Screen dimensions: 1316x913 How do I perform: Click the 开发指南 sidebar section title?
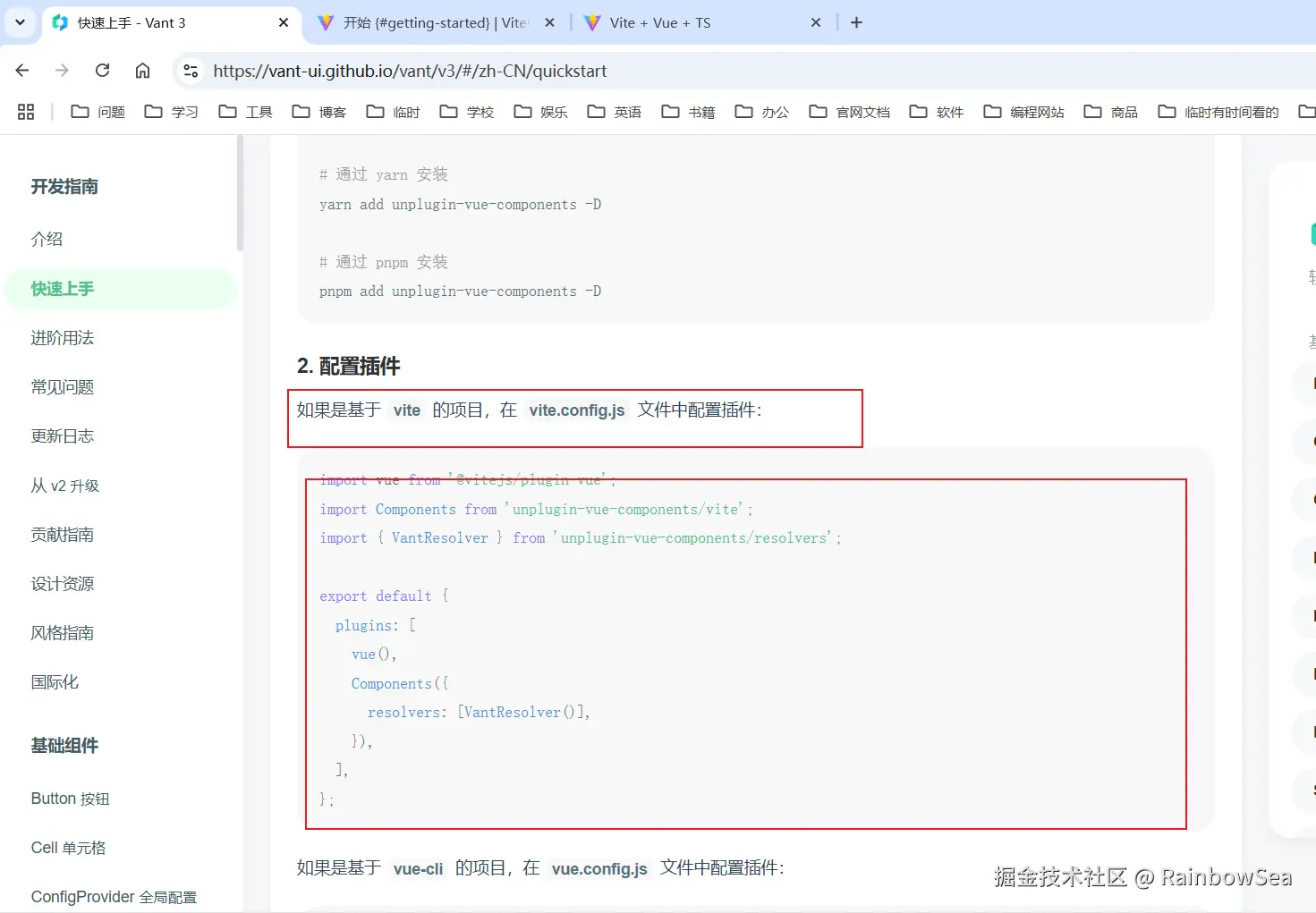[x=64, y=187]
